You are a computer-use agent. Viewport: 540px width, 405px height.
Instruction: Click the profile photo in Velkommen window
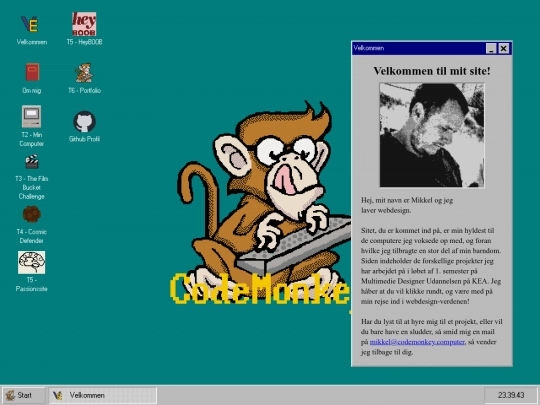[432, 135]
